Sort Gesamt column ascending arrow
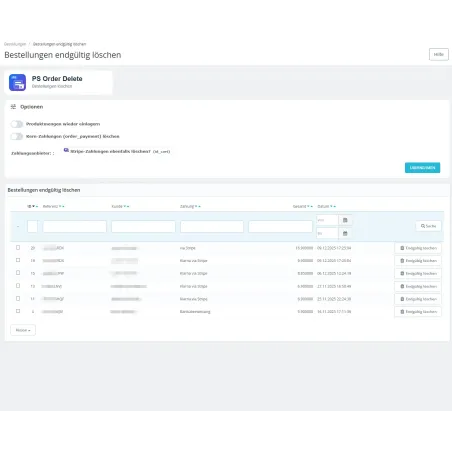Screen dimensions: 452x452 [x=312, y=206]
